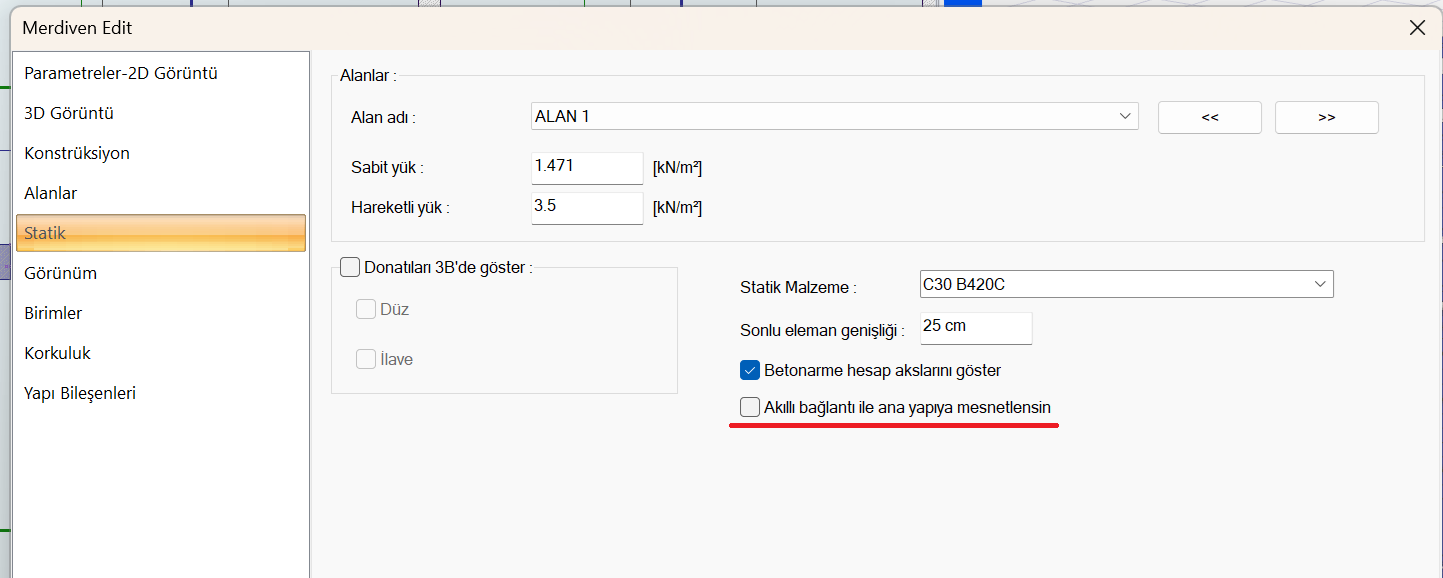Screen dimensions: 1443x578
Task: Click the Hareketli yük value field
Action: 586,207
